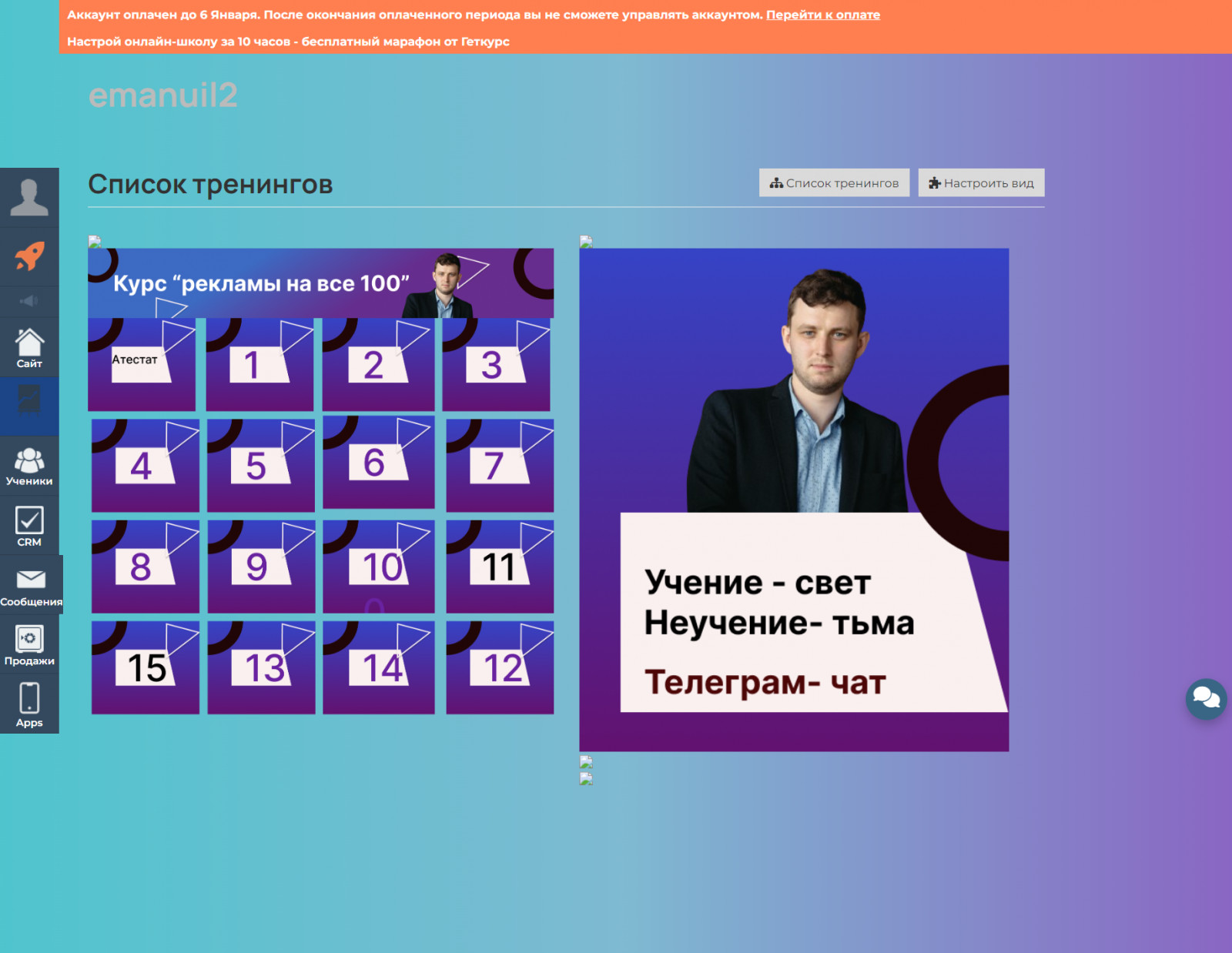Open the user profile avatar icon
The image size is (1232, 953).
pyautogui.click(x=29, y=197)
